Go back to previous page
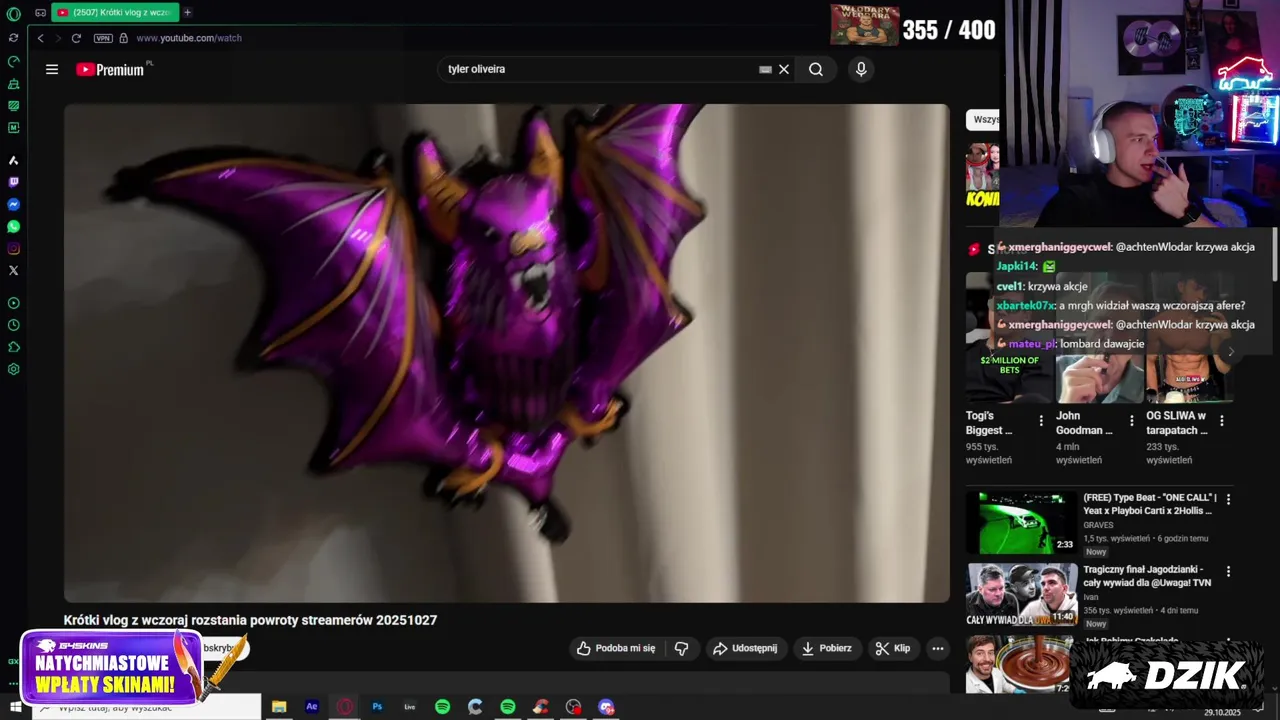This screenshot has width=1280, height=720. tap(41, 38)
